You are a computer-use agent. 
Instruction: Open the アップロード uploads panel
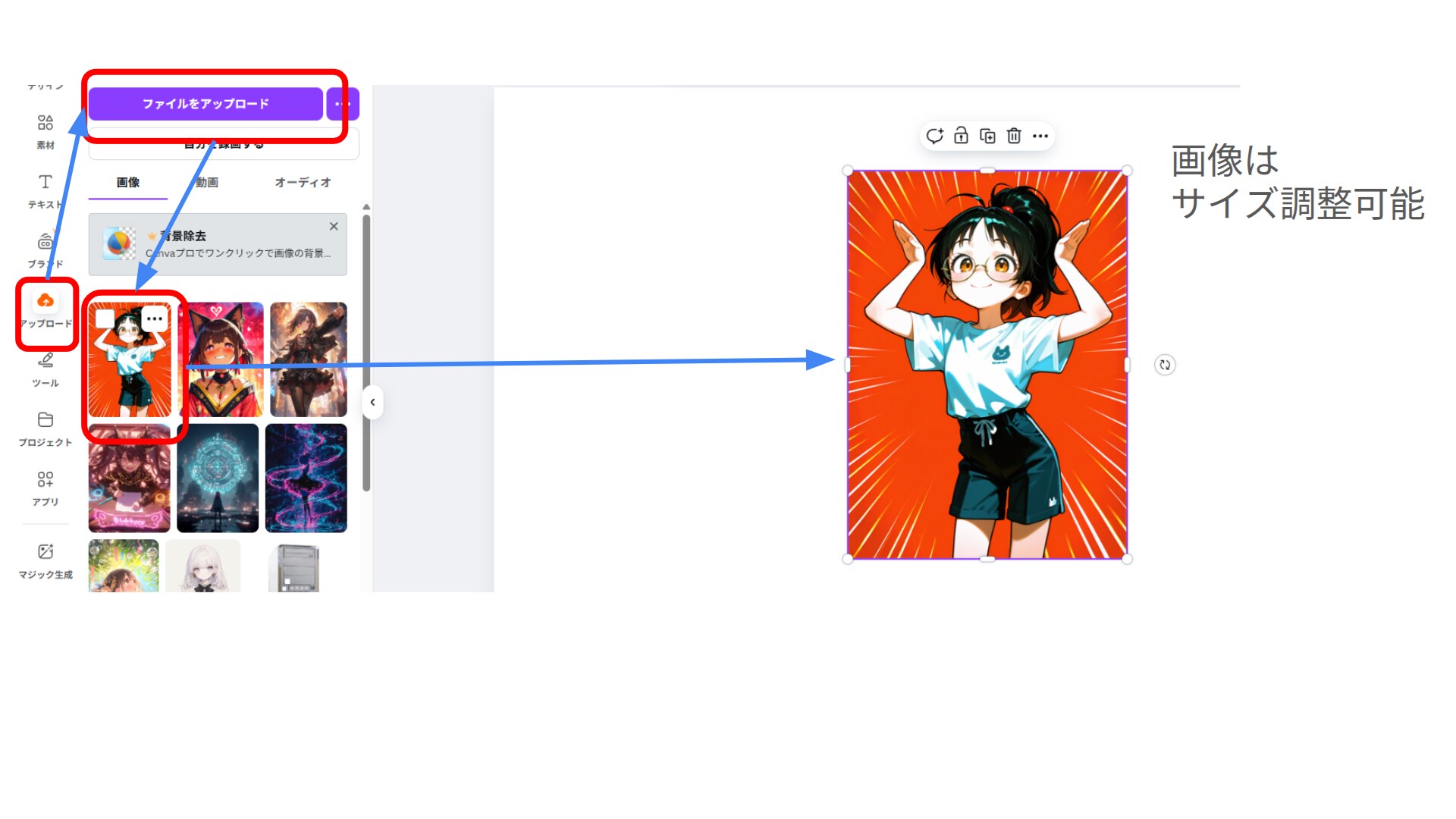pyautogui.click(x=45, y=311)
